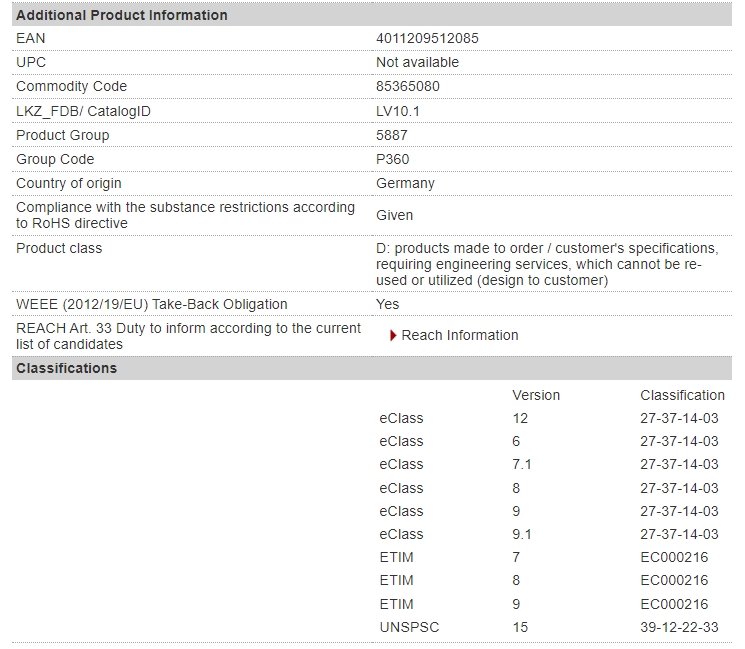The image size is (745, 649).
Task: Click the ETIM label for version 7
Action: click(396, 557)
